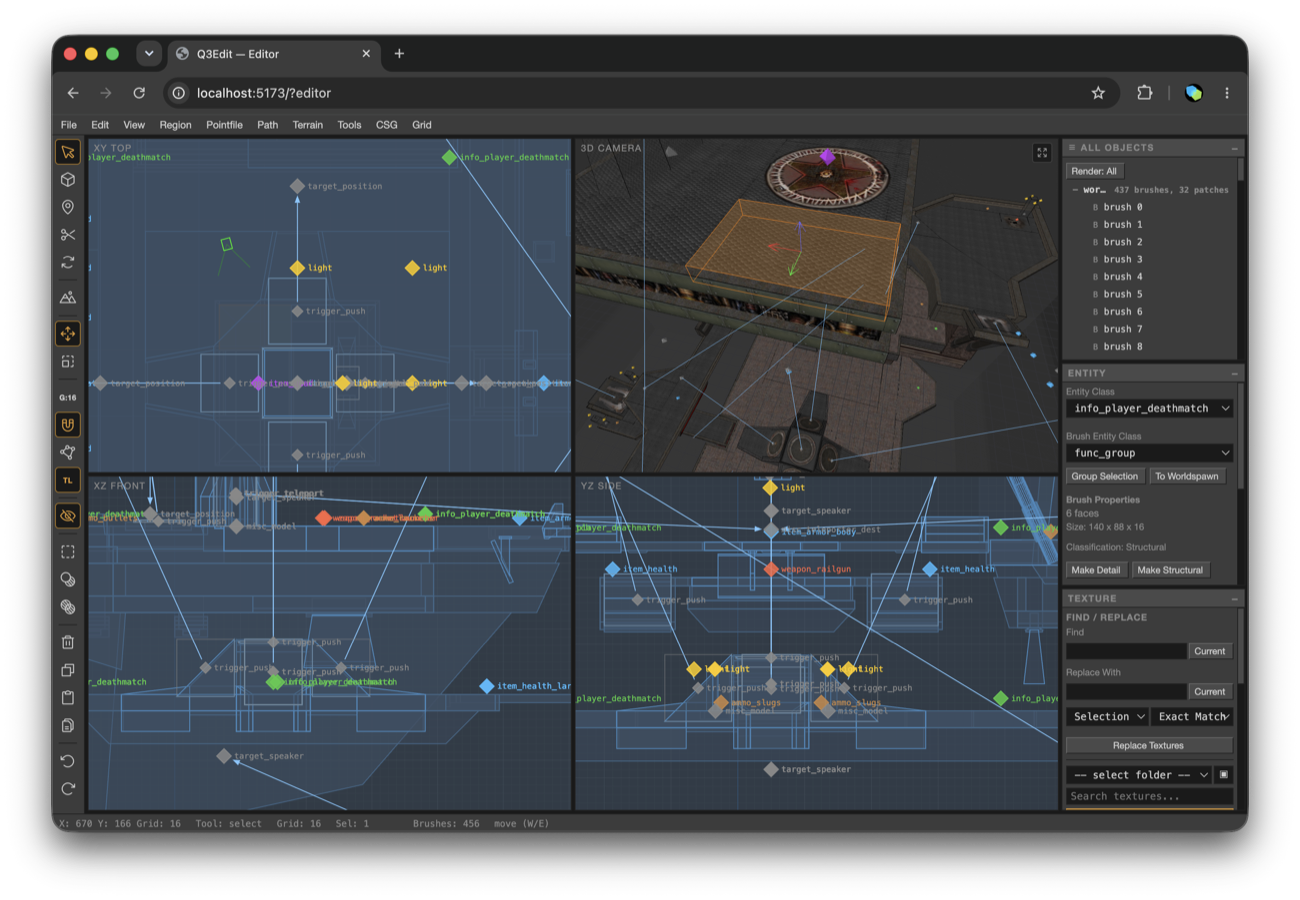
Task: Reload the localhost page
Action: pos(139,93)
